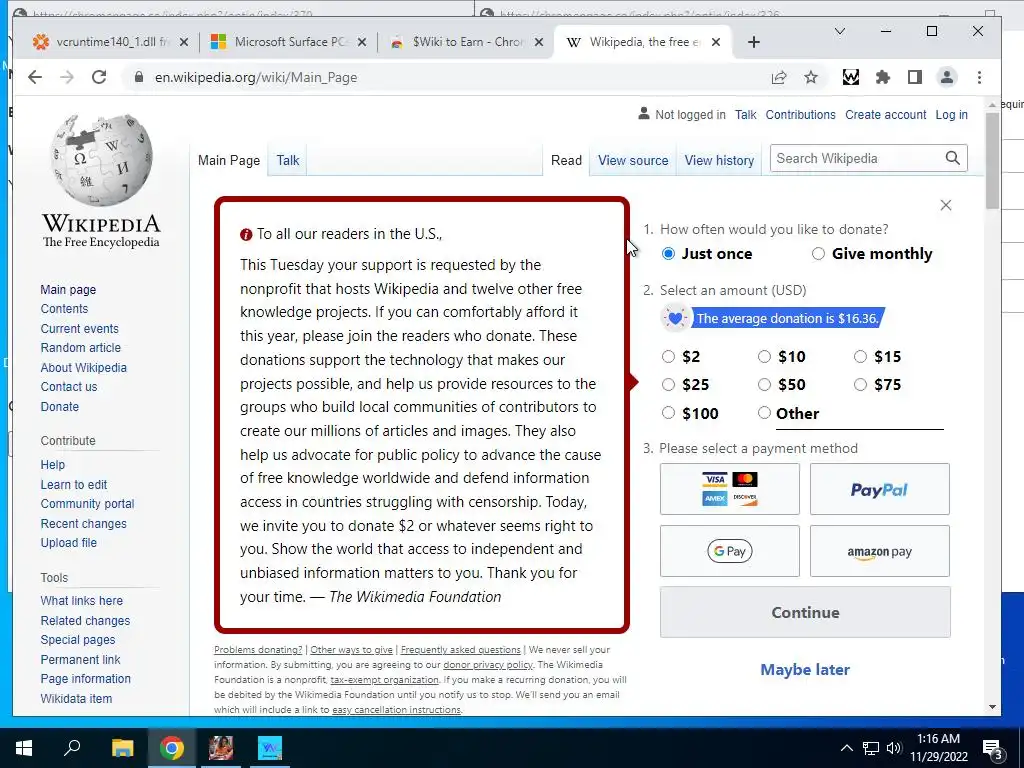Viewport: 1024px width, 768px height.
Task: Choose the $100 donation amount
Action: [x=668, y=413]
